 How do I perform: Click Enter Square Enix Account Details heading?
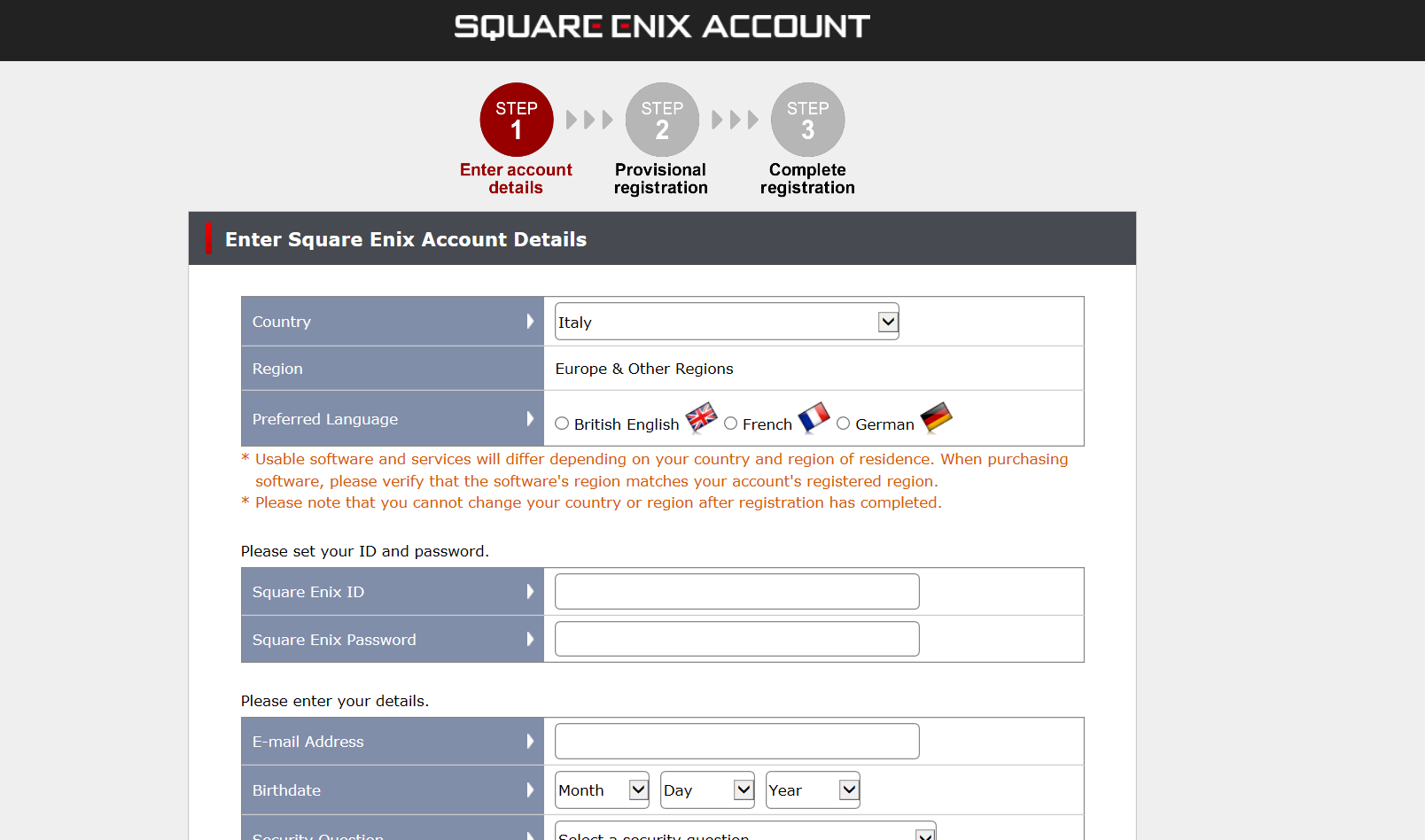pos(406,239)
